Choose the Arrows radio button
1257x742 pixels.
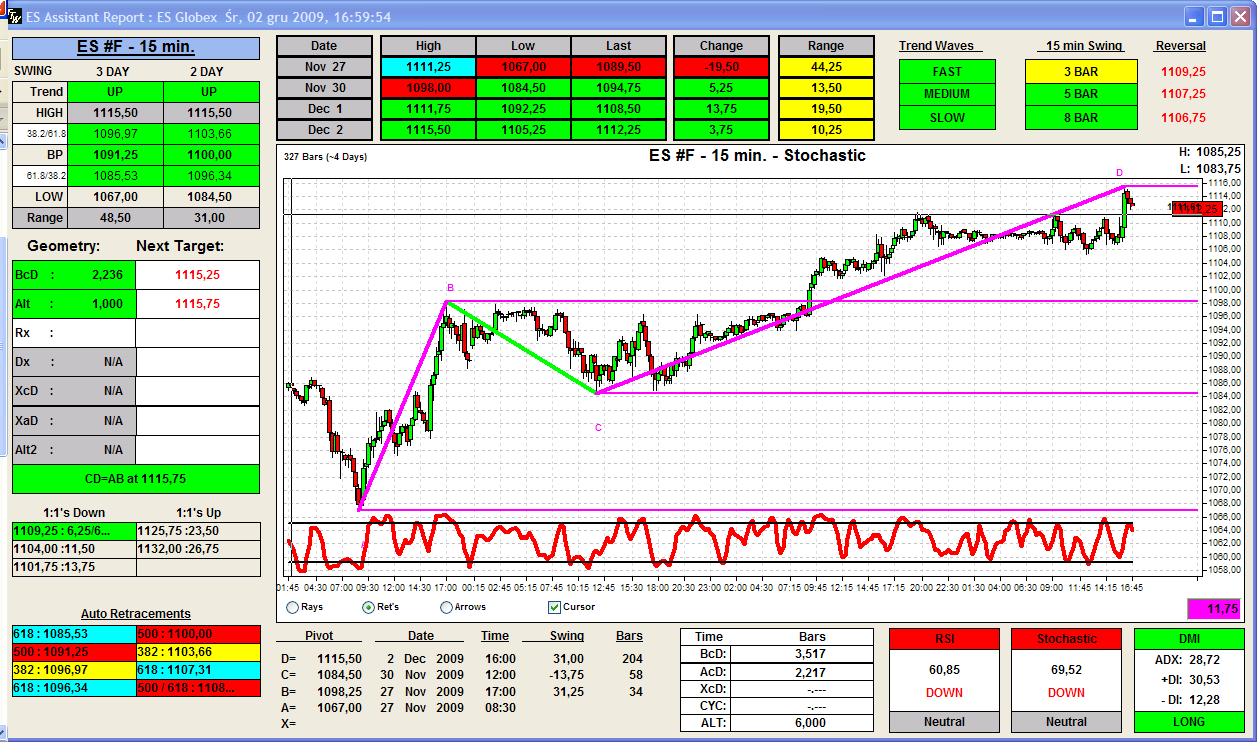click(446, 607)
